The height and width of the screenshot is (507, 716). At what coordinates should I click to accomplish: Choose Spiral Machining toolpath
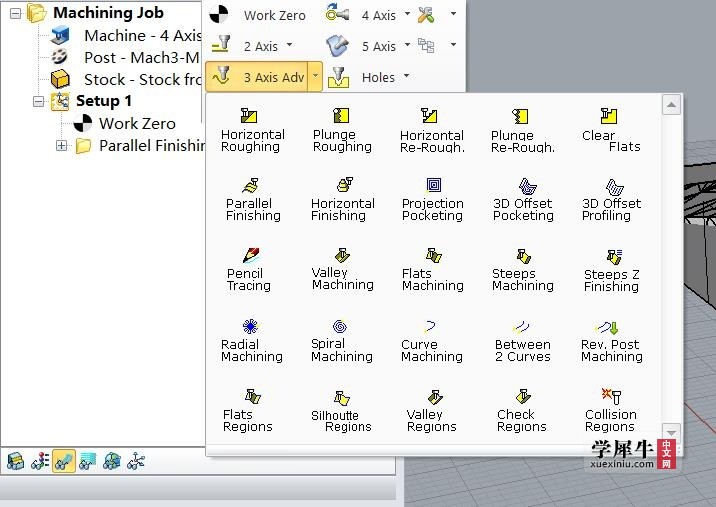click(x=342, y=341)
